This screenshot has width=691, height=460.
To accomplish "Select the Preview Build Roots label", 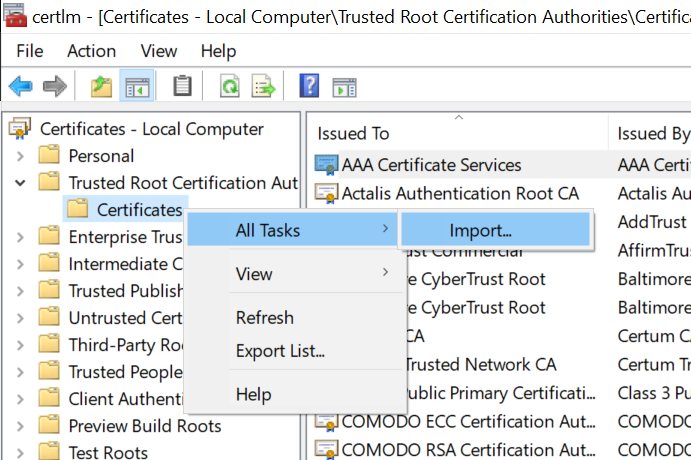I will click(145, 426).
